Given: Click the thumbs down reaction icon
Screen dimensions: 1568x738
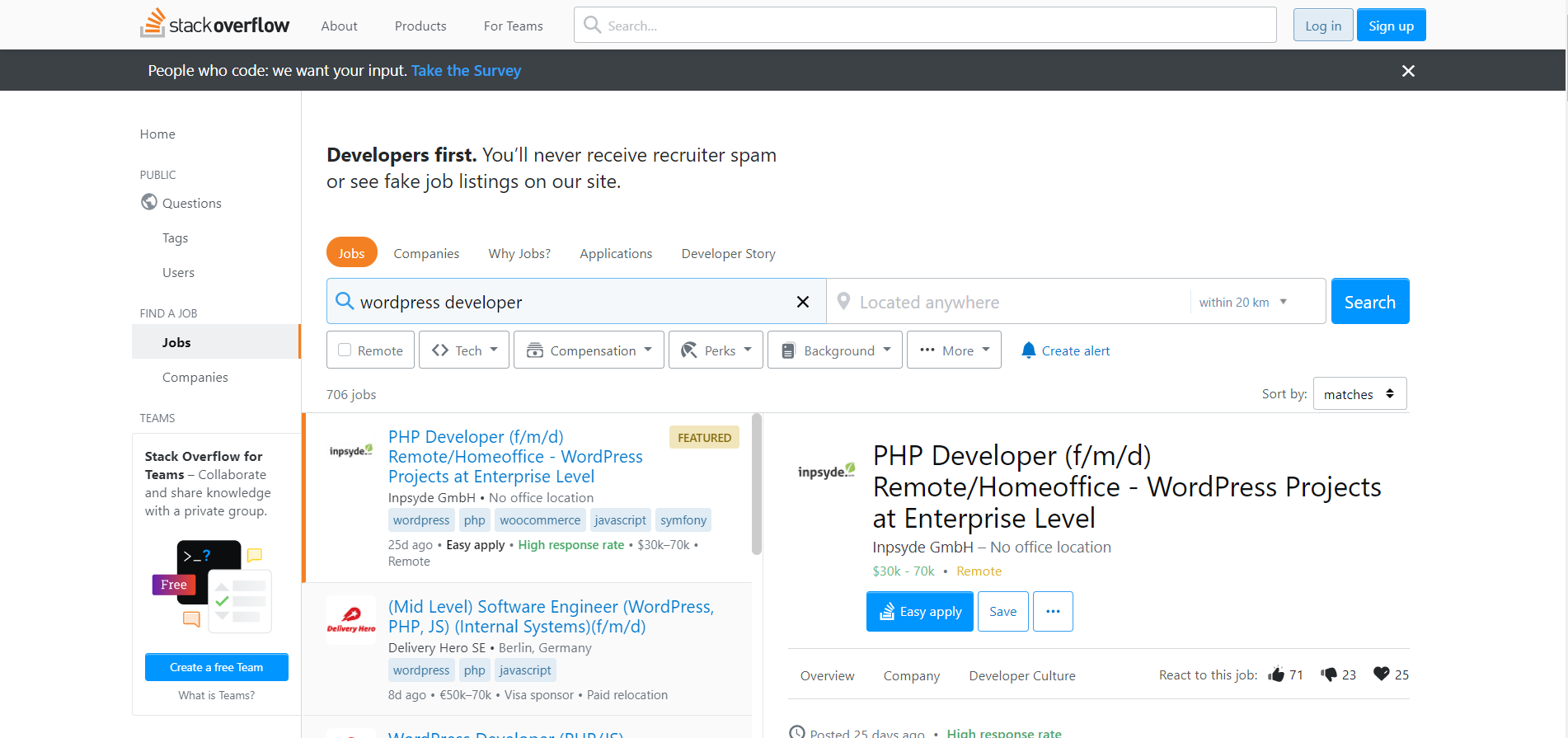Looking at the screenshot, I should coord(1329,675).
